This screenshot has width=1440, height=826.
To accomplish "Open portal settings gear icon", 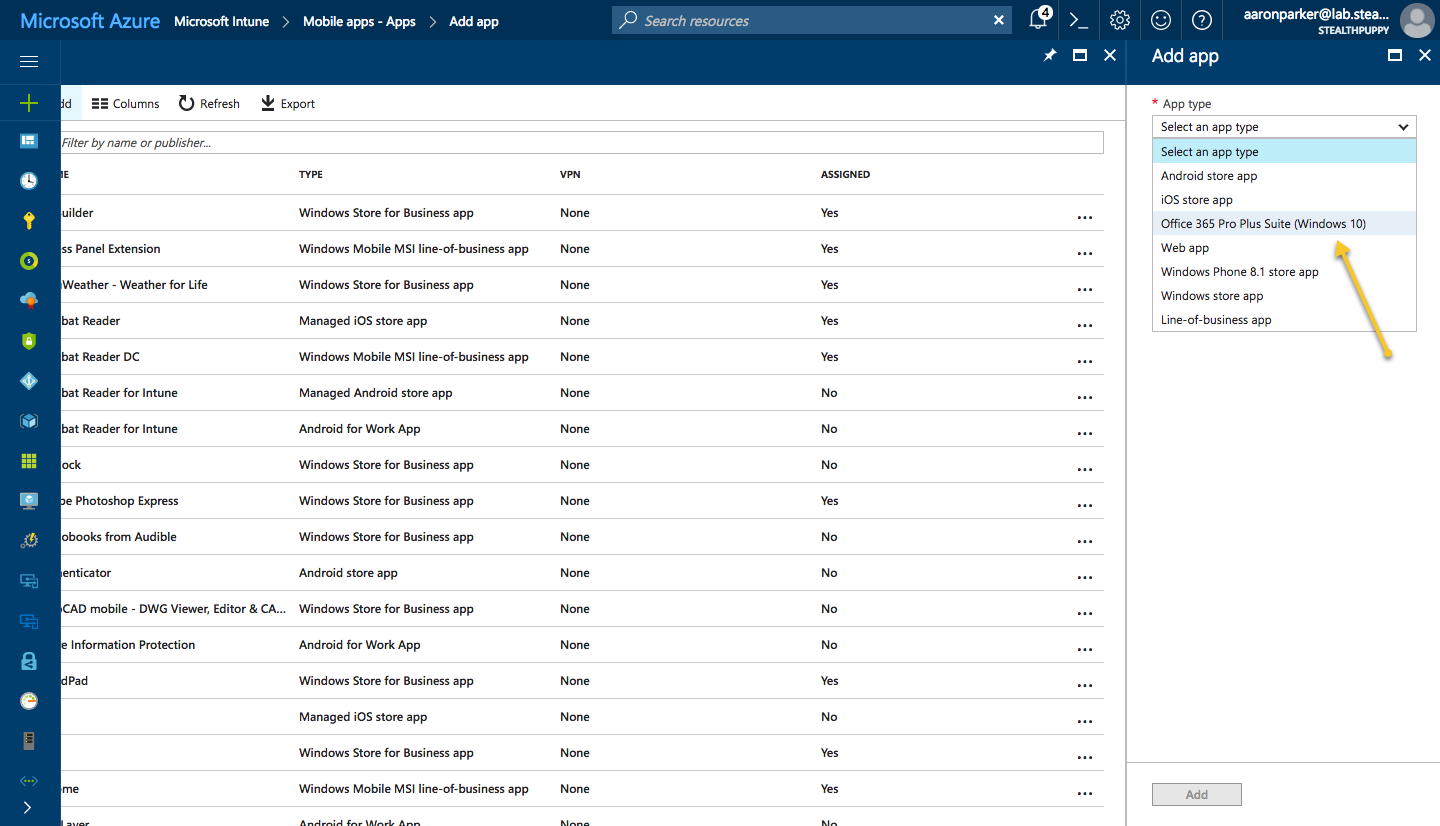I will (1119, 20).
